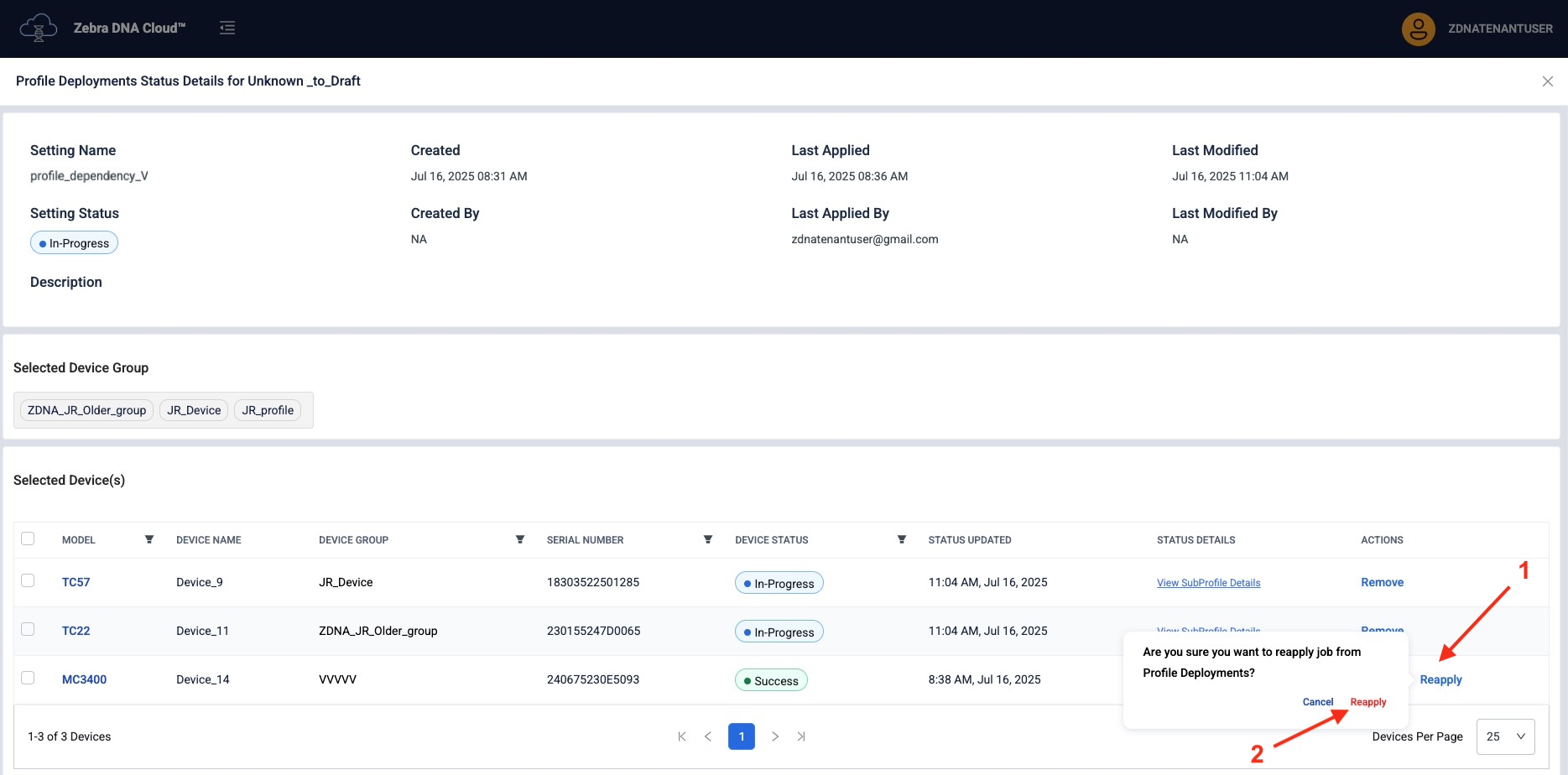This screenshot has width=1568, height=775.
Task: Open the ZDNATENANTUSER profile avatar
Action: tap(1418, 29)
